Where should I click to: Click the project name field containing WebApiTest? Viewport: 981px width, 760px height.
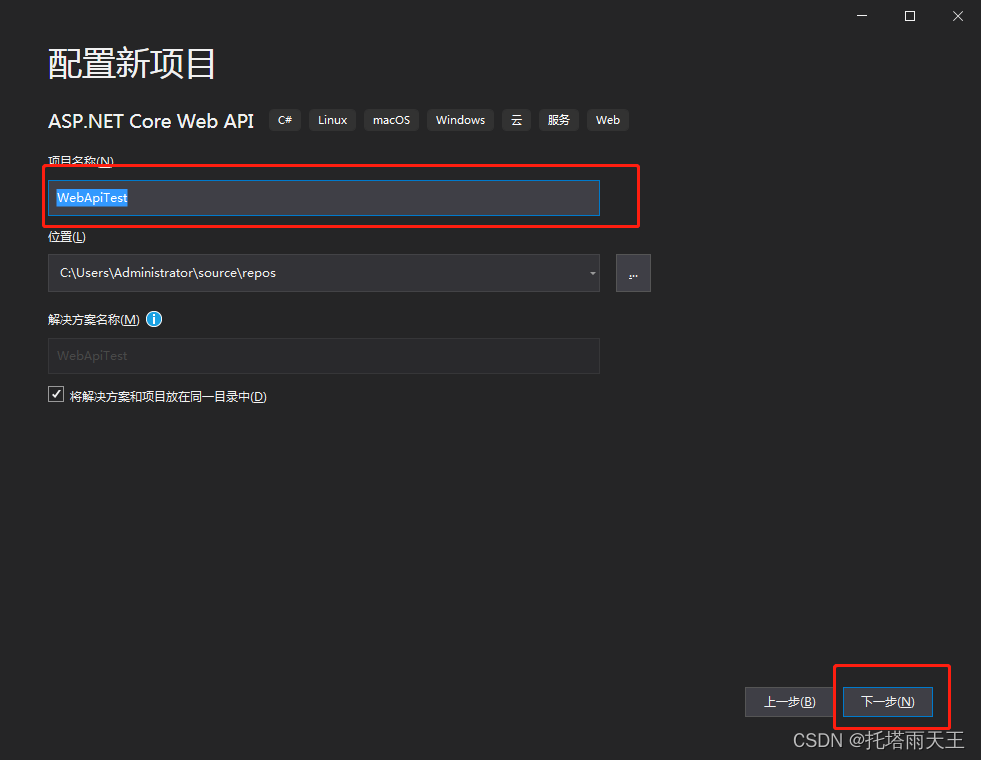point(323,198)
